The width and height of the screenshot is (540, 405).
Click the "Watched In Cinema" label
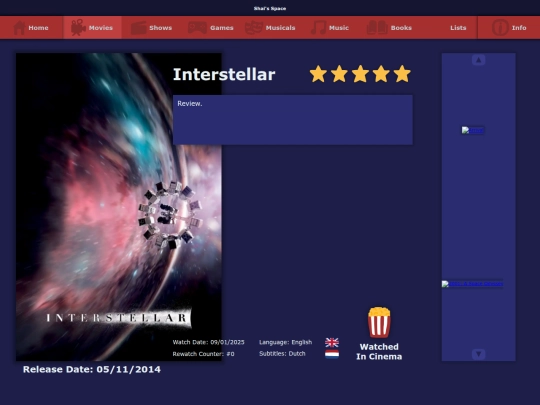[379, 352]
